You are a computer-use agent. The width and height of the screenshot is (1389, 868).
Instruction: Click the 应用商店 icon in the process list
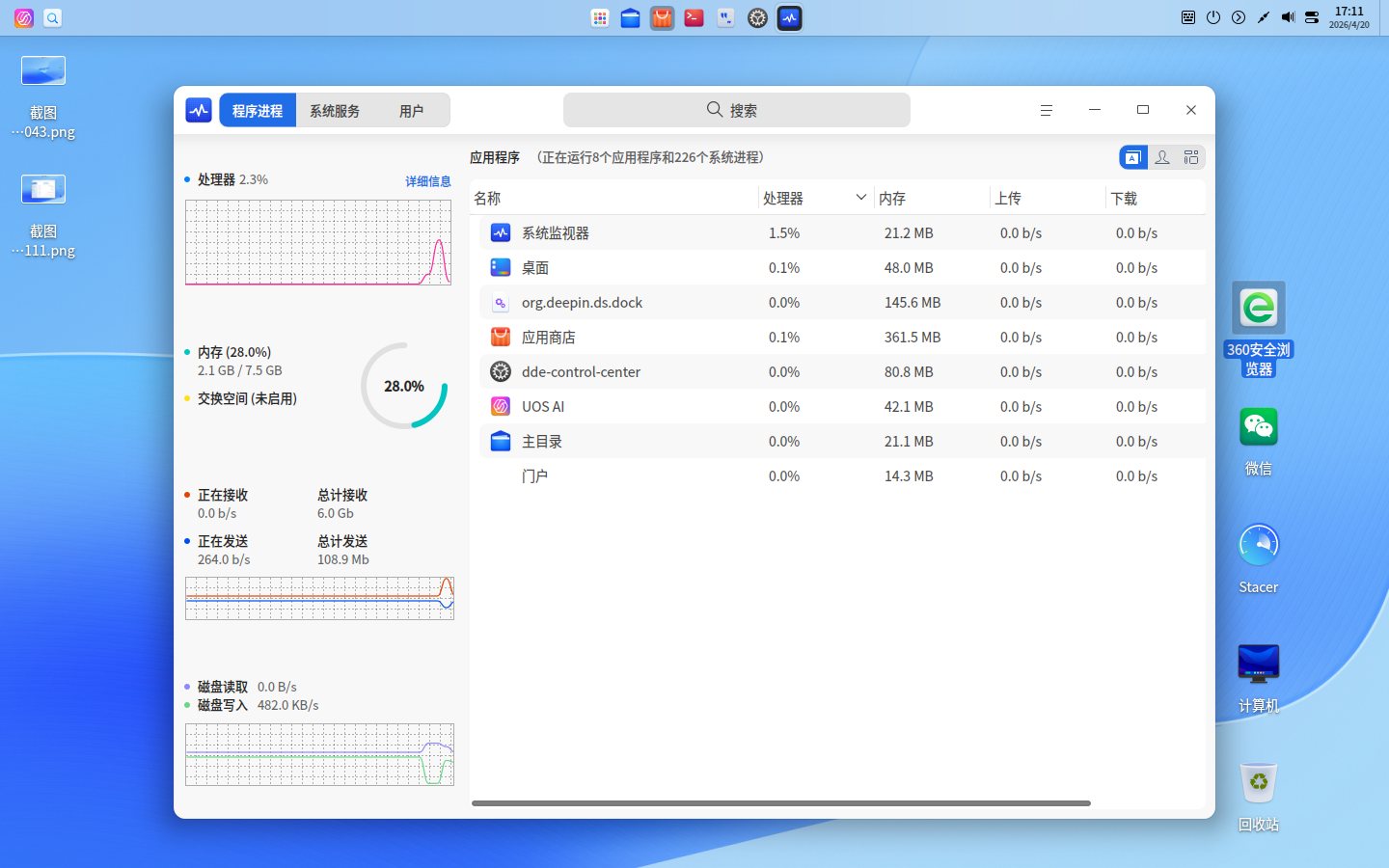pyautogui.click(x=499, y=337)
